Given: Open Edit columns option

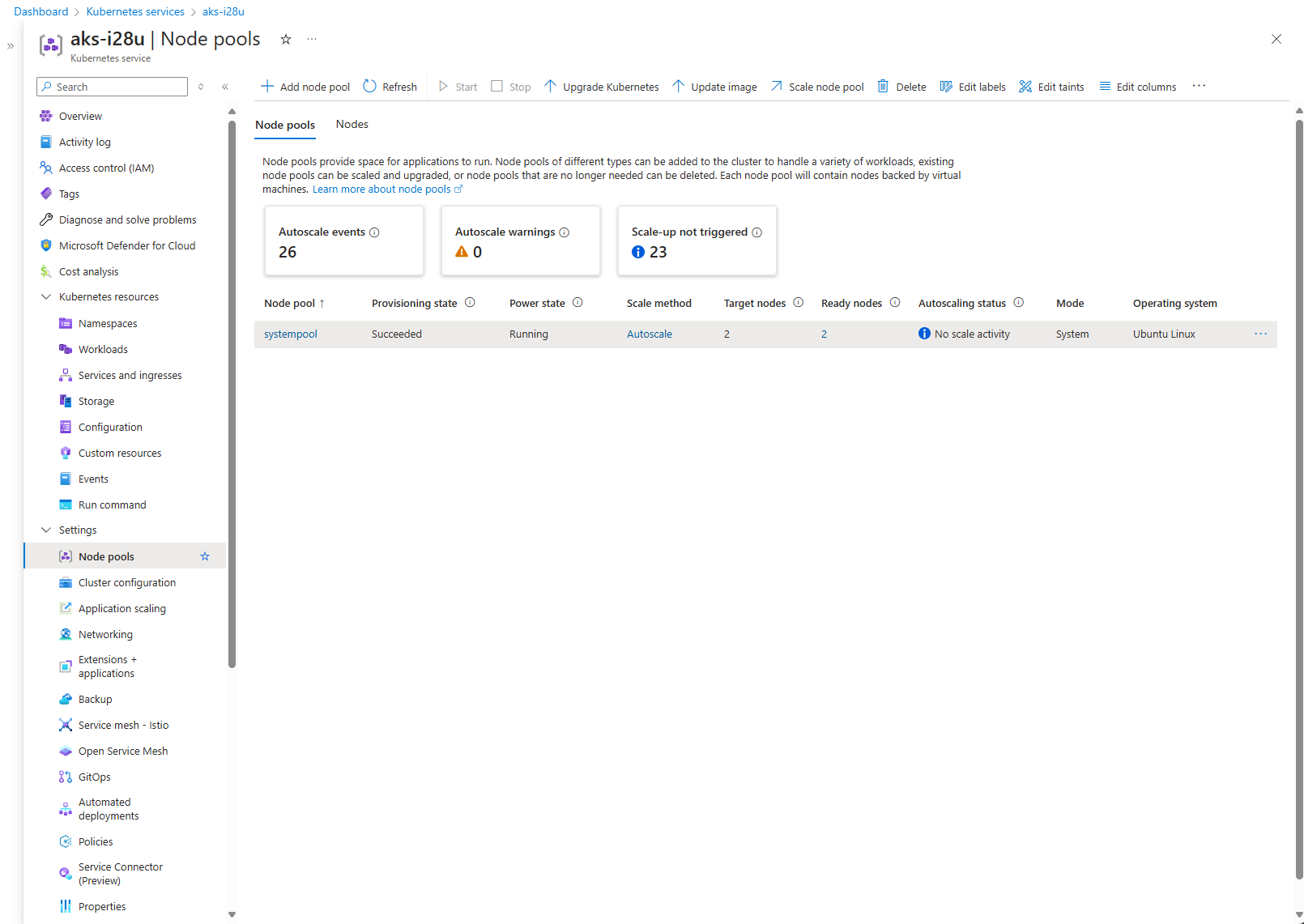Looking at the screenshot, I should (1137, 87).
